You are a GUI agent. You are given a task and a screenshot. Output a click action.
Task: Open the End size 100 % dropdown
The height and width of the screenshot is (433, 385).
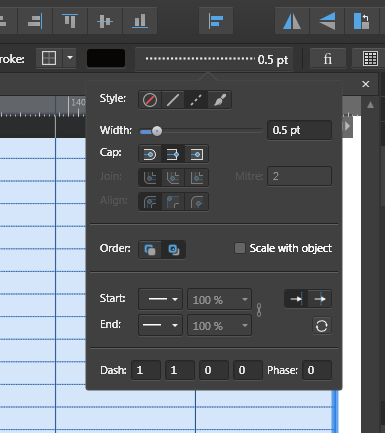tap(219, 325)
